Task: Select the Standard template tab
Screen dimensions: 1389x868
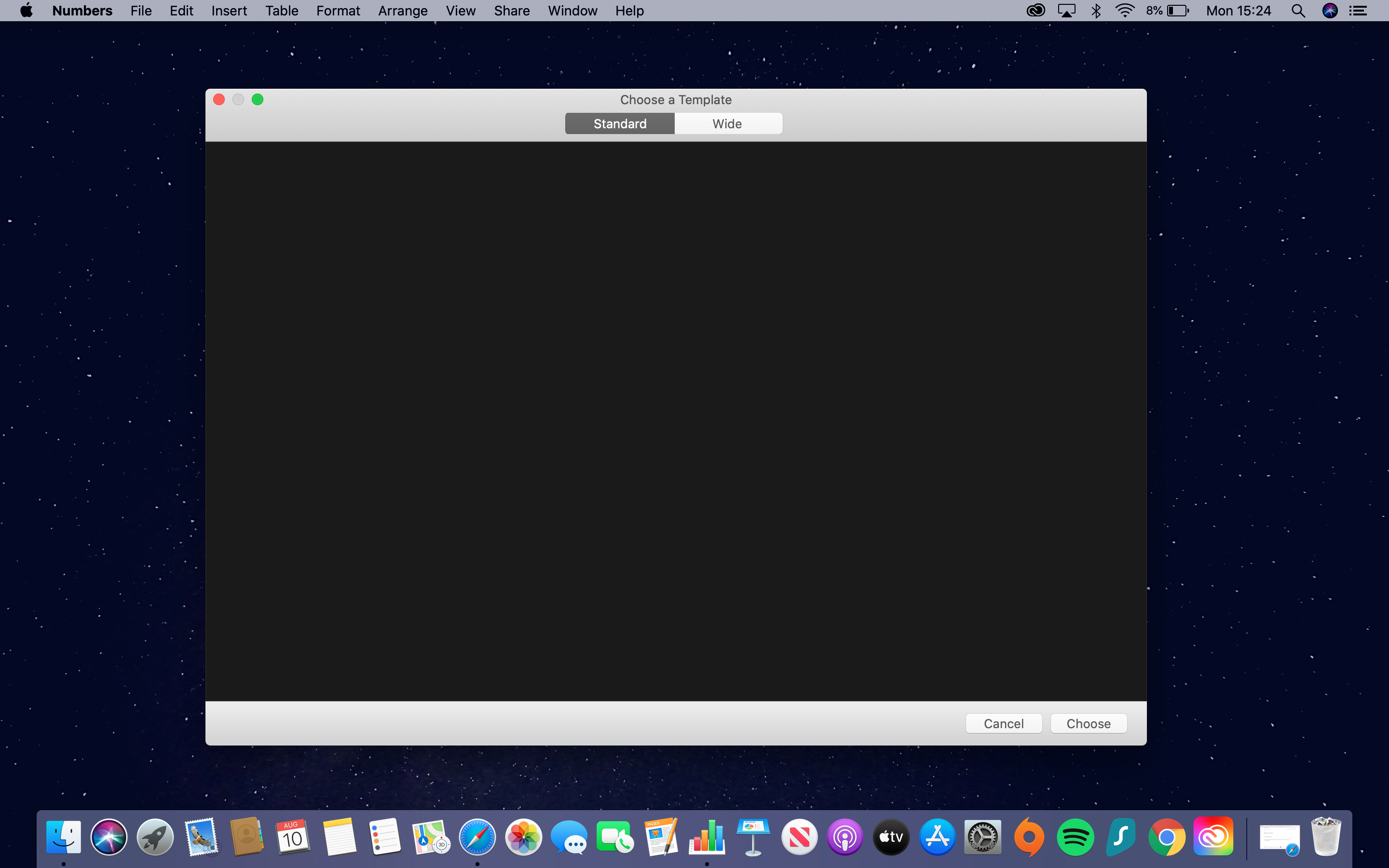Action: (620, 123)
